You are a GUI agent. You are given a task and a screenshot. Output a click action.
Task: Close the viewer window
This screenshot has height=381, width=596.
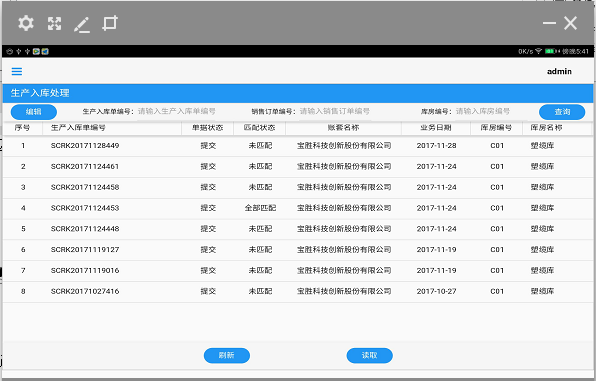click(x=571, y=23)
